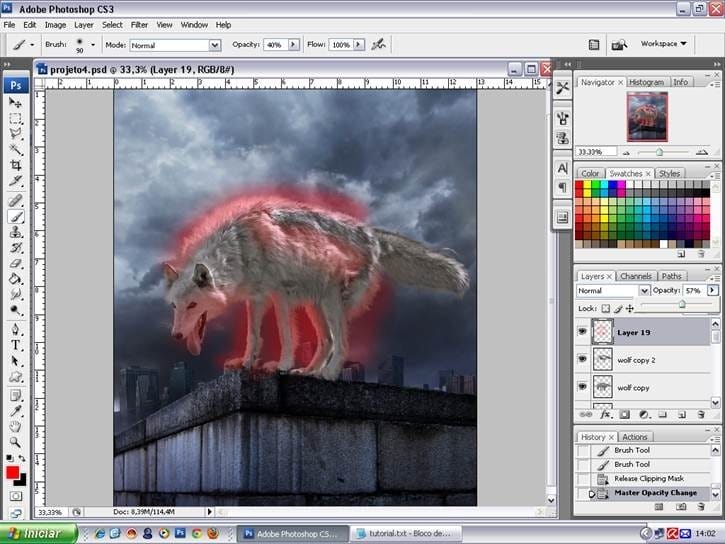Enable the airbrush option
Image resolution: width=725 pixels, height=544 pixels.
[379, 44]
